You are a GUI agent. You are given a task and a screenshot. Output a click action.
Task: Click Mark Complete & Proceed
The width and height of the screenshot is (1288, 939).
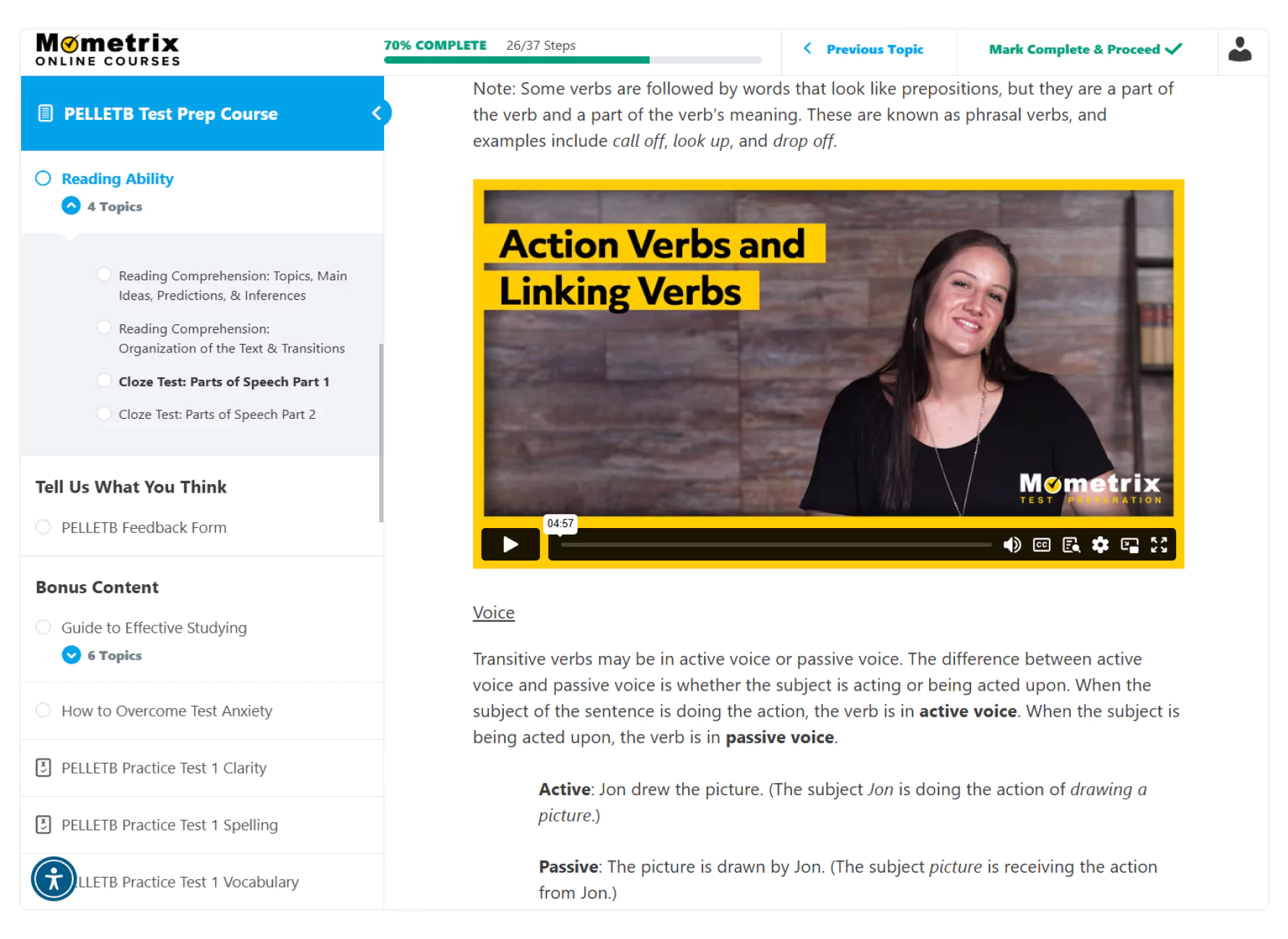point(1086,49)
